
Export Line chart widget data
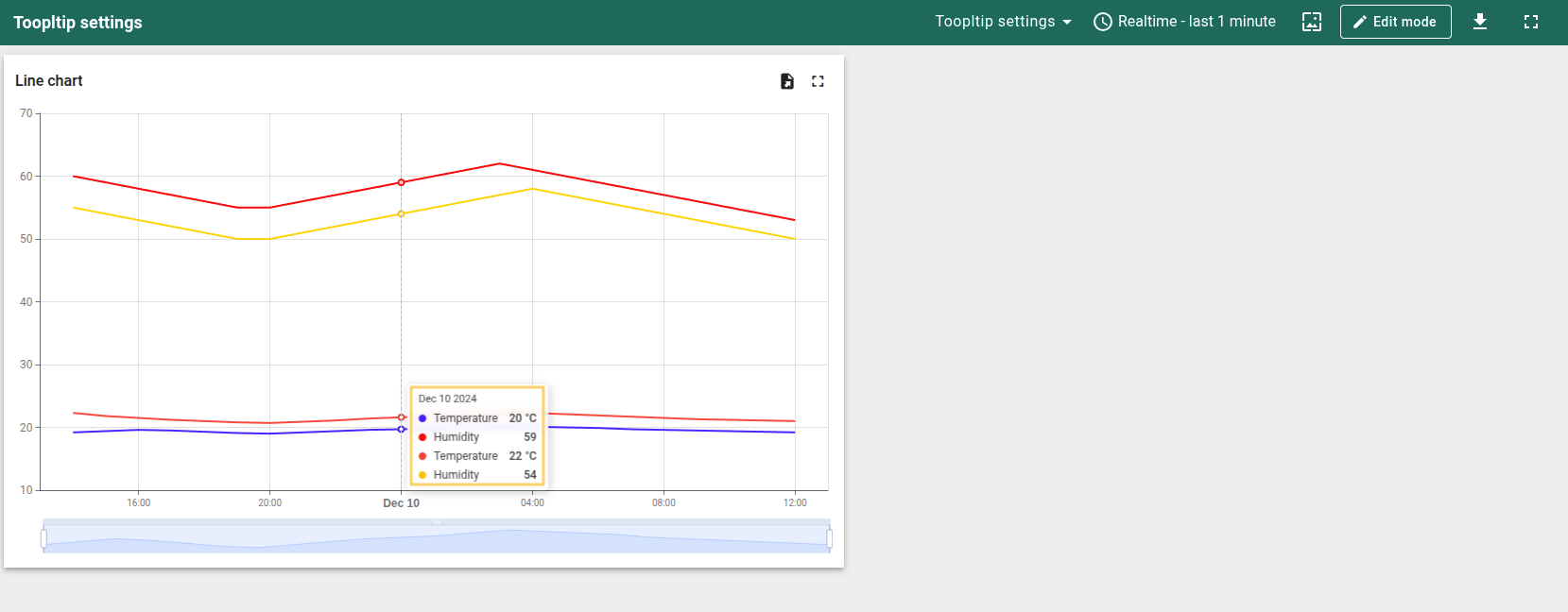[x=786, y=81]
